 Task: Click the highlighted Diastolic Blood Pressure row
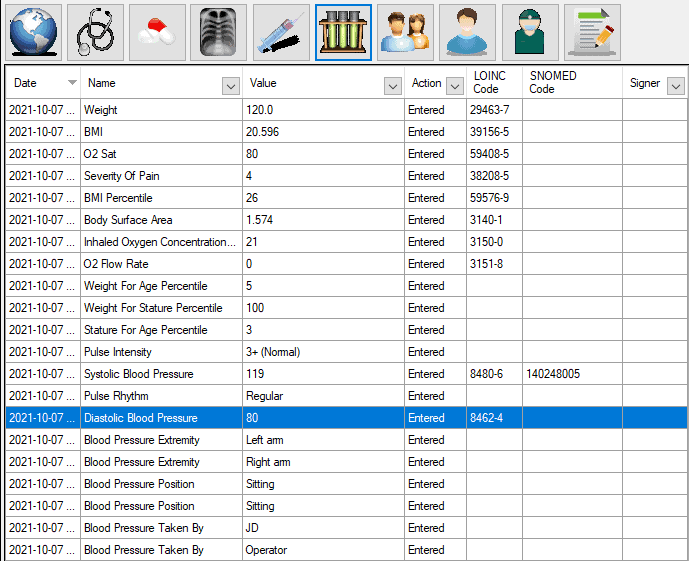click(347, 417)
